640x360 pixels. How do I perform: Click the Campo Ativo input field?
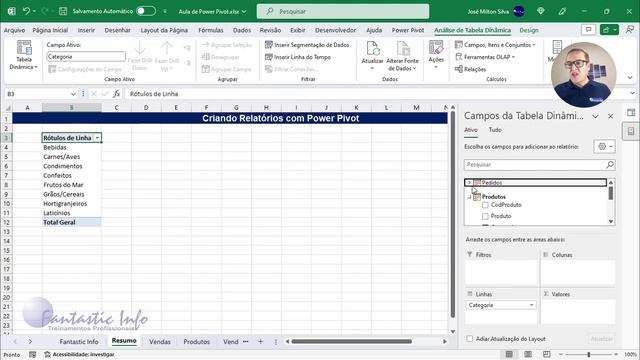(x=86, y=57)
